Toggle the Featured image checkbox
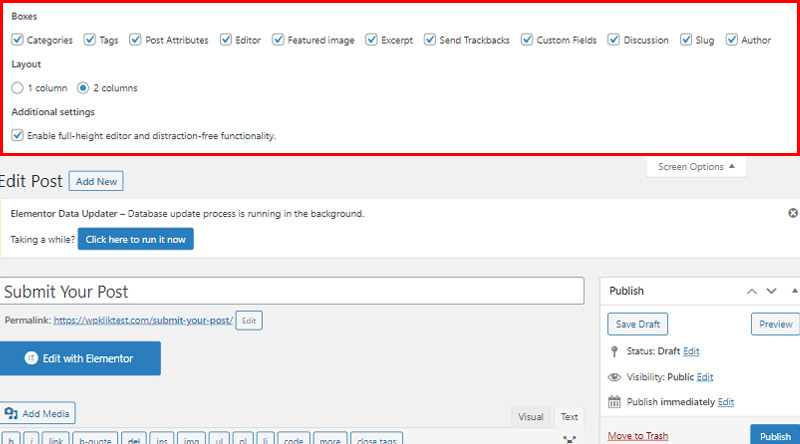Image resolution: width=800 pixels, height=444 pixels. pyautogui.click(x=278, y=40)
